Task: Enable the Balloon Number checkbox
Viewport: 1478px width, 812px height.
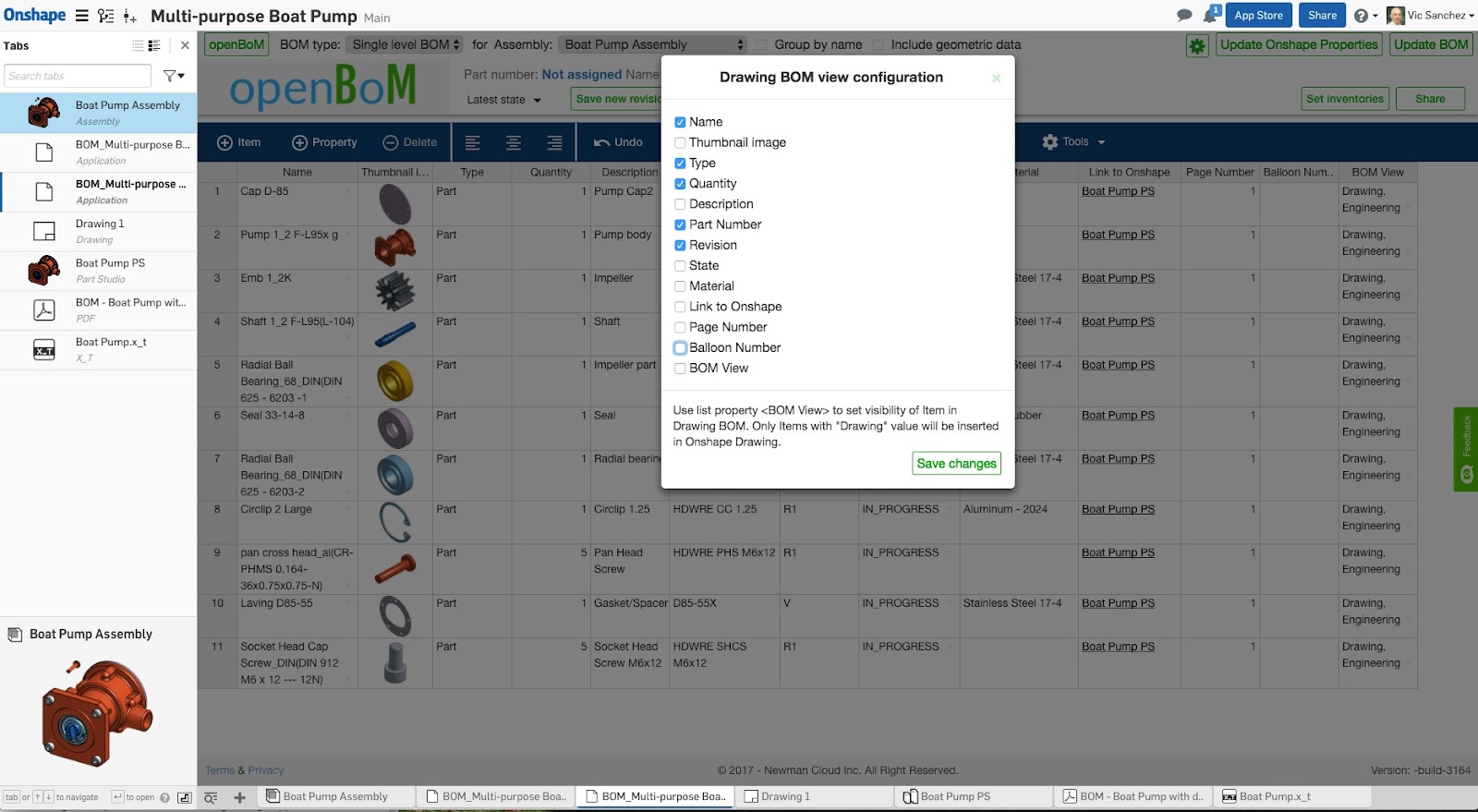Action: click(680, 348)
